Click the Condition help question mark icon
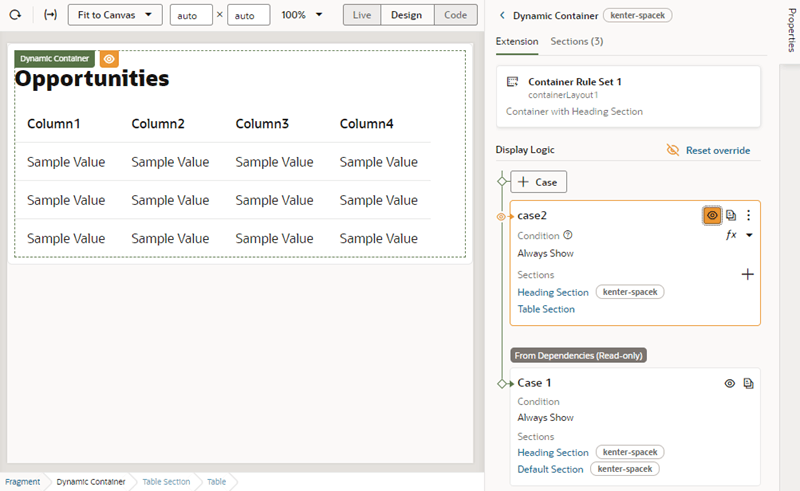This screenshot has height=491, width=800. click(x=568, y=235)
